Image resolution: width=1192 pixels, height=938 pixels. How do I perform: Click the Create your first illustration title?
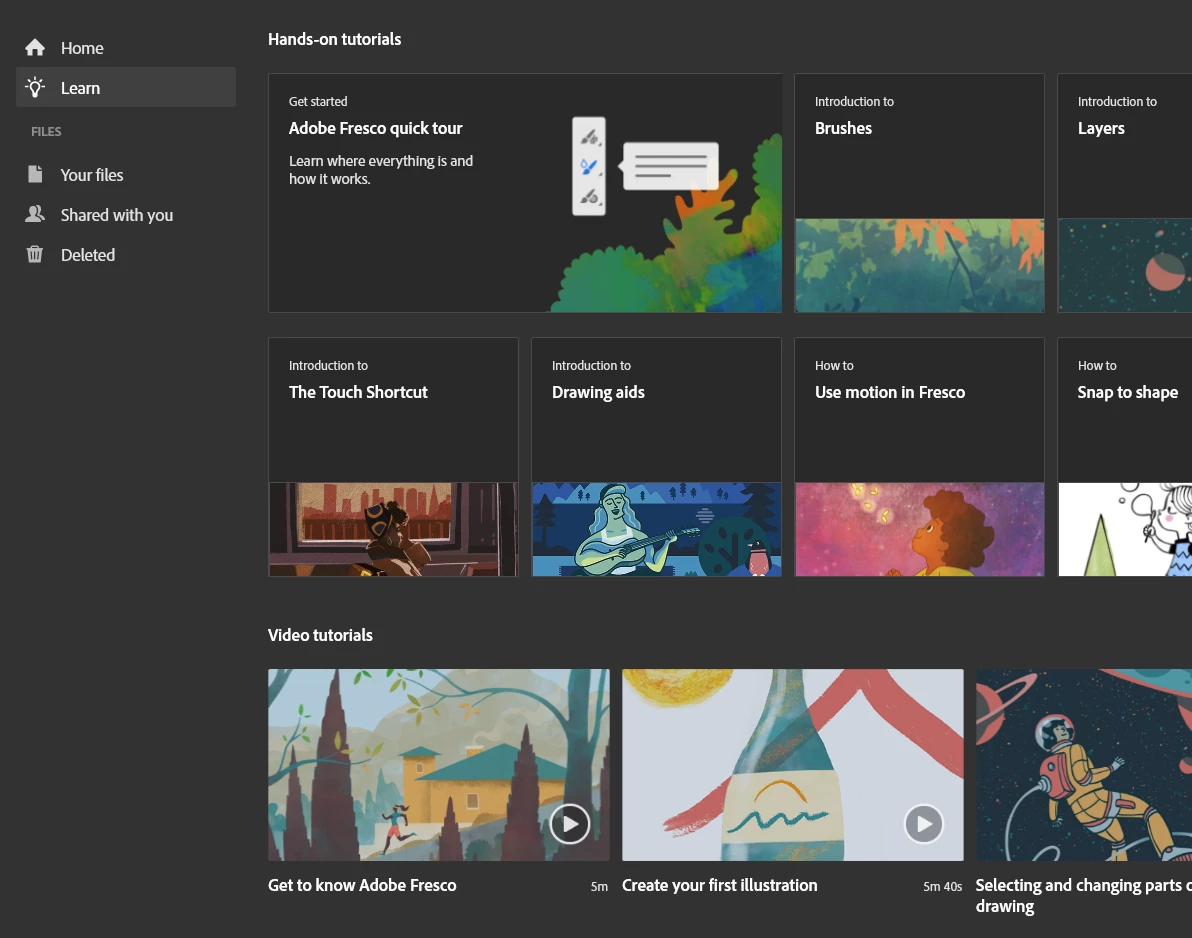pos(719,886)
